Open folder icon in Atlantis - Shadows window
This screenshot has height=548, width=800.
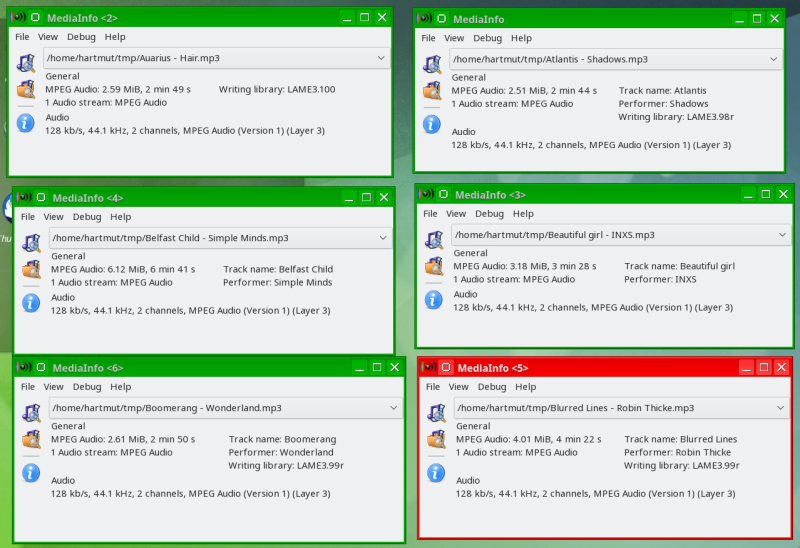[x=432, y=91]
